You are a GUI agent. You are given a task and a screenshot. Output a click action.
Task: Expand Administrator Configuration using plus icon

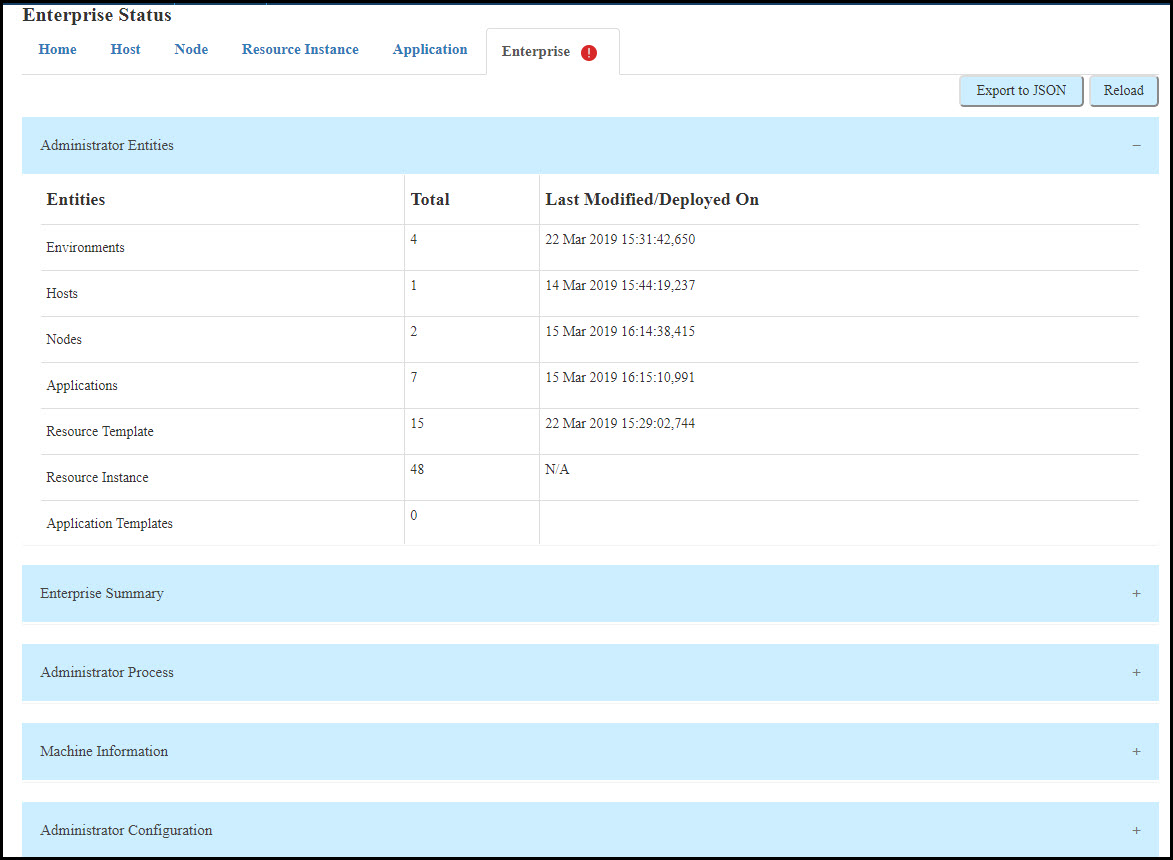1136,831
